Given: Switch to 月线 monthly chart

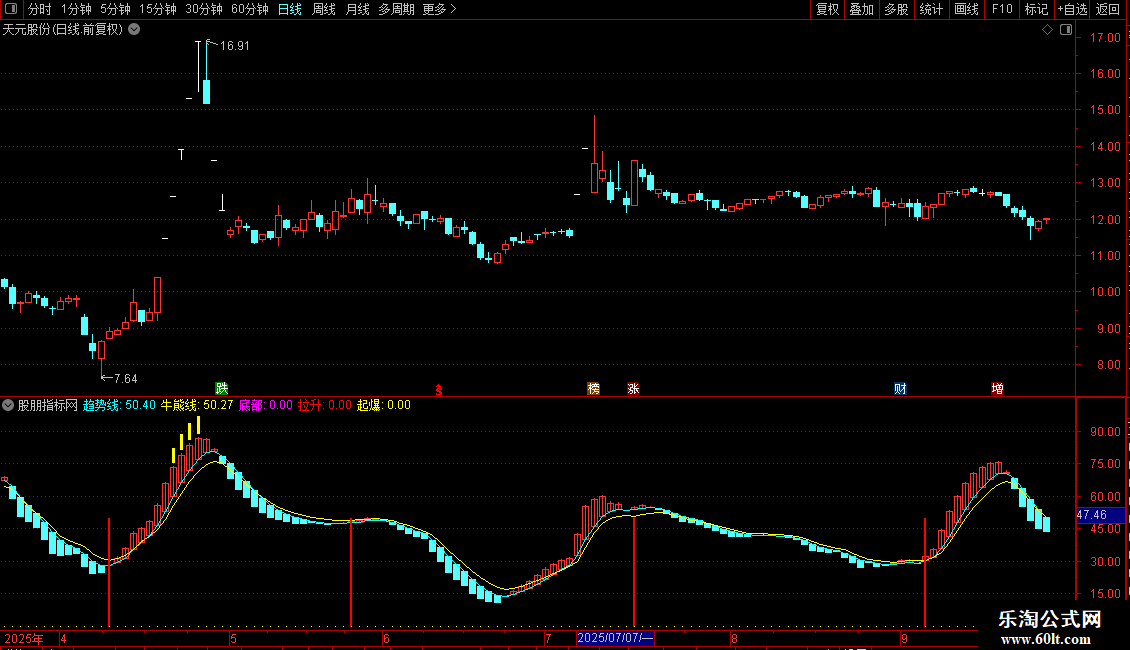Looking at the screenshot, I should coord(357,9).
